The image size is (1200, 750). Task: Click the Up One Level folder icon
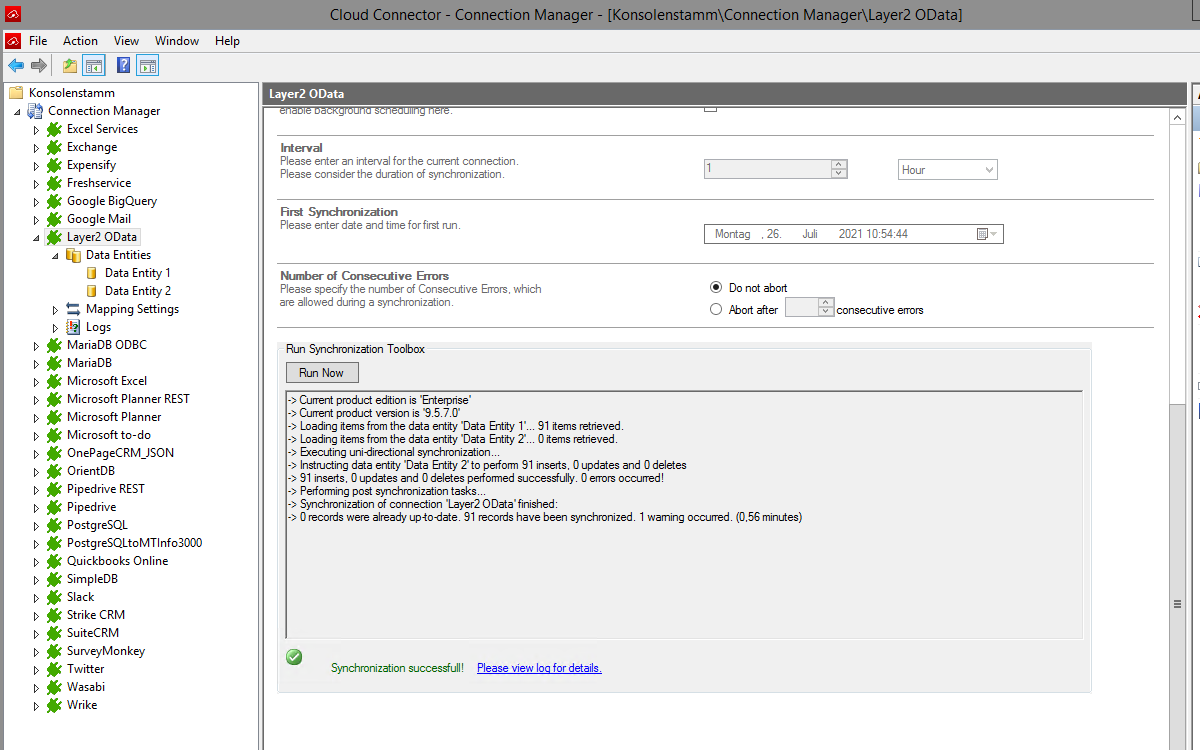(69, 66)
